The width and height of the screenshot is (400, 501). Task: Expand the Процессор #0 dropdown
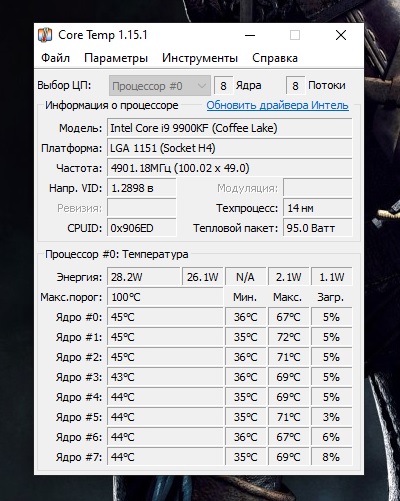(160, 86)
